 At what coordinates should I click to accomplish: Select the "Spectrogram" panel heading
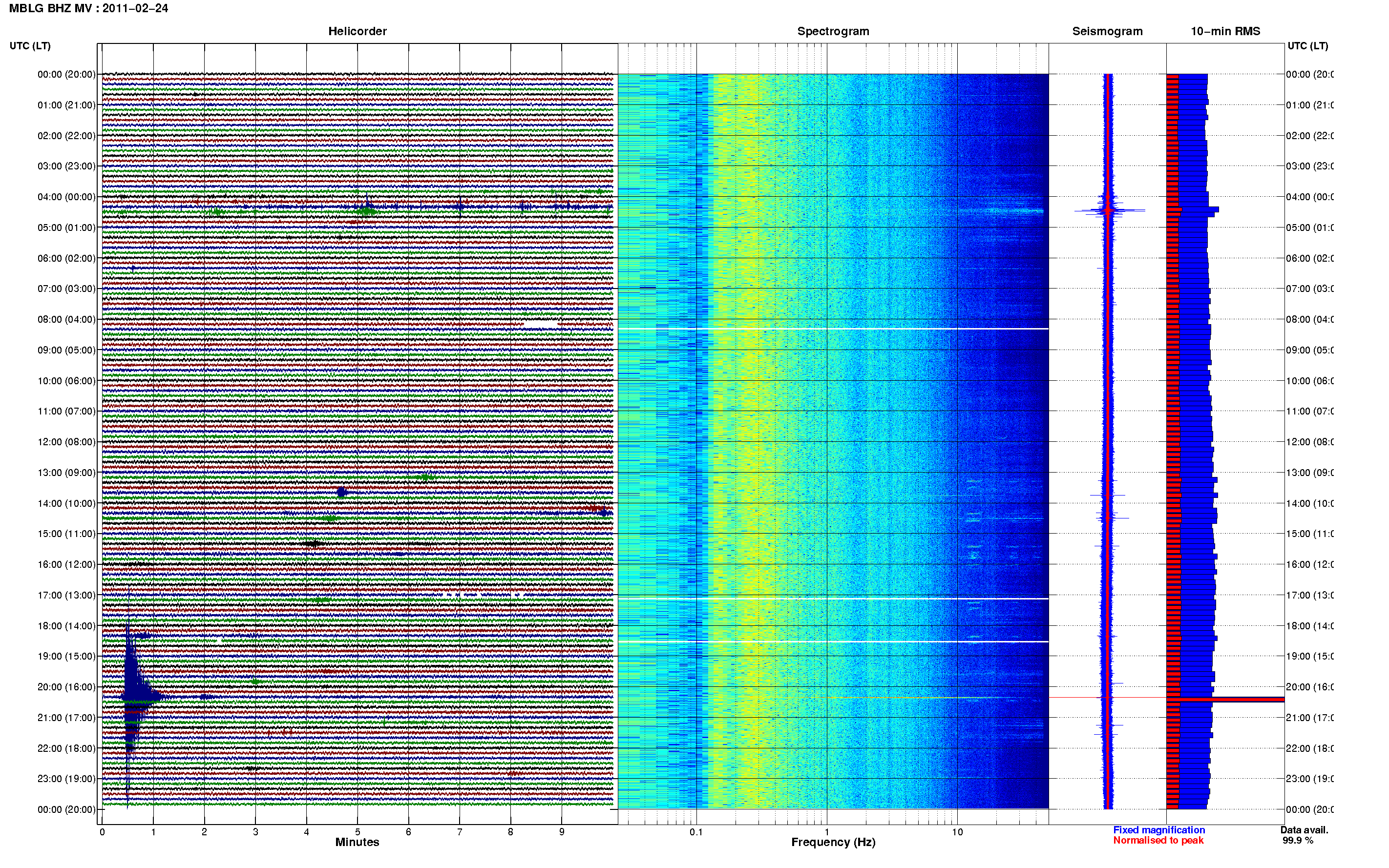click(x=833, y=32)
